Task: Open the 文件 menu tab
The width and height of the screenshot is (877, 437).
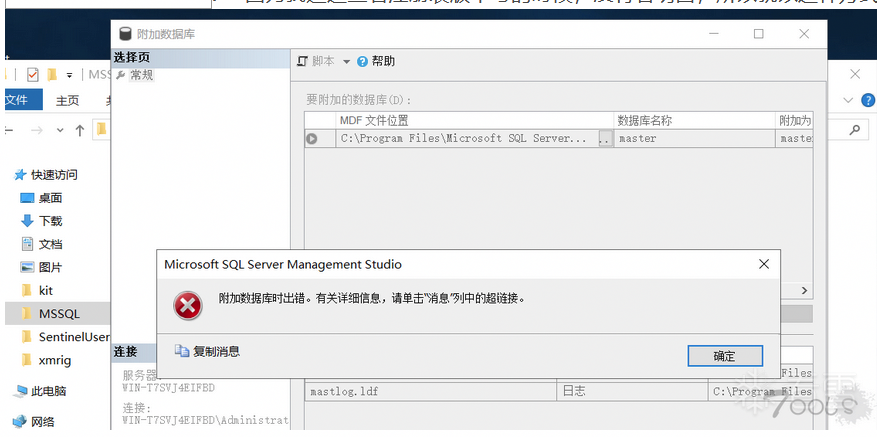Action: point(17,100)
